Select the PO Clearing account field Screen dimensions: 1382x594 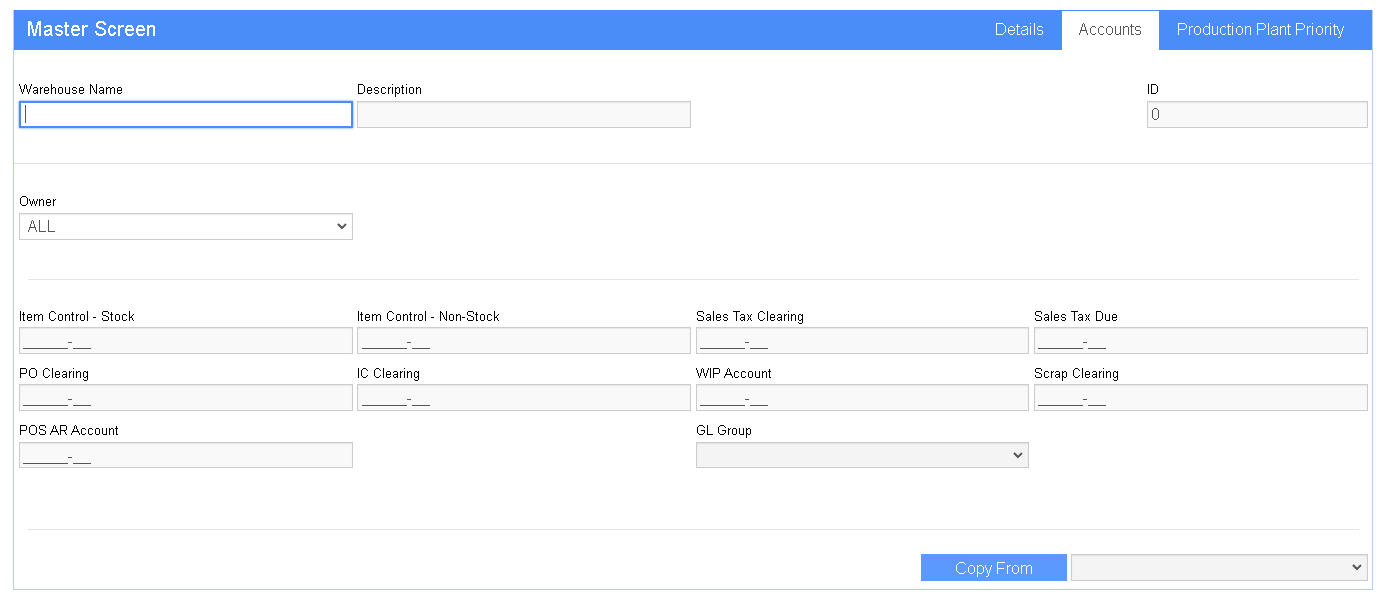coord(186,398)
